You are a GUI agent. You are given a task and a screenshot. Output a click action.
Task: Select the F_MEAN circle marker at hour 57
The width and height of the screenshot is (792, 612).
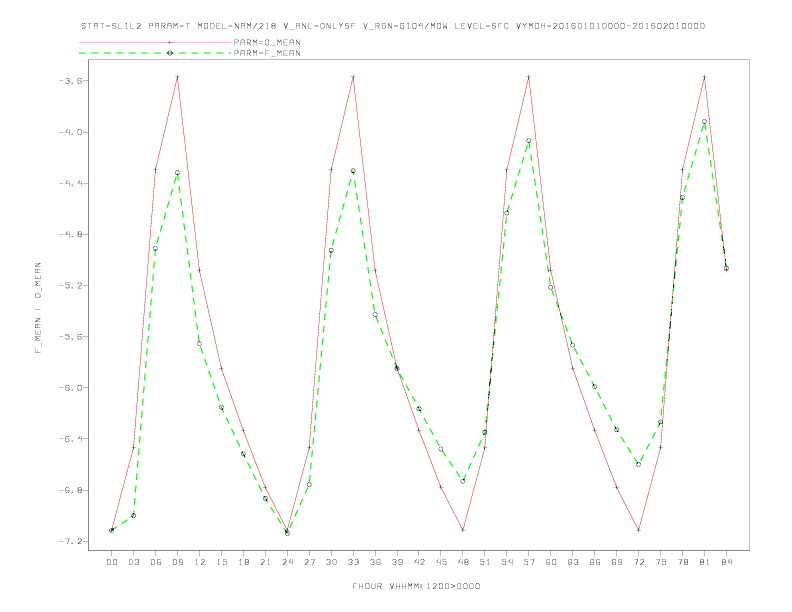click(x=529, y=141)
